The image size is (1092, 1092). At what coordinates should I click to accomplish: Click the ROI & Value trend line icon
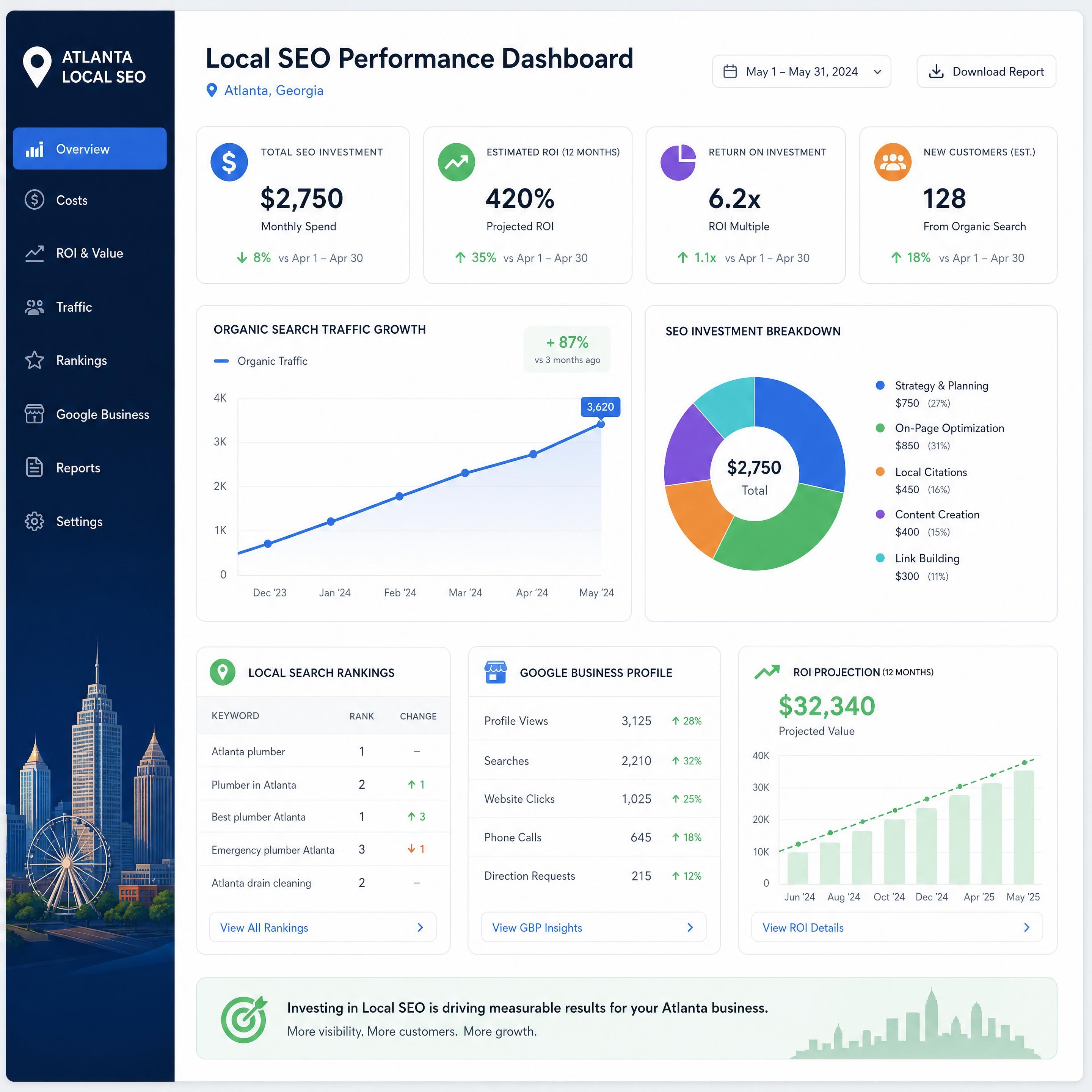pos(35,253)
